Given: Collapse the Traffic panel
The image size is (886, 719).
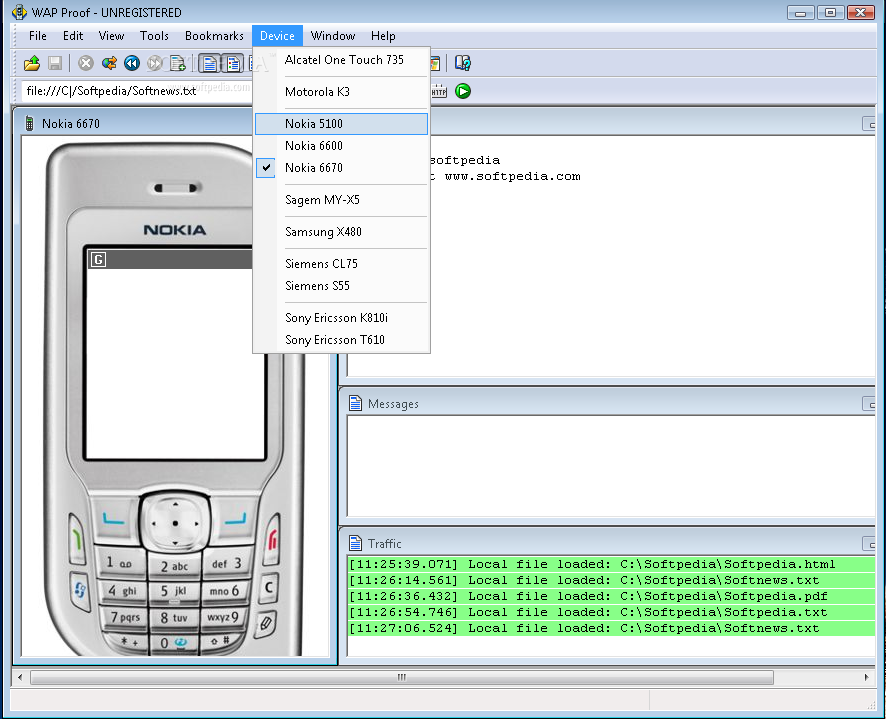Looking at the screenshot, I should click(869, 543).
